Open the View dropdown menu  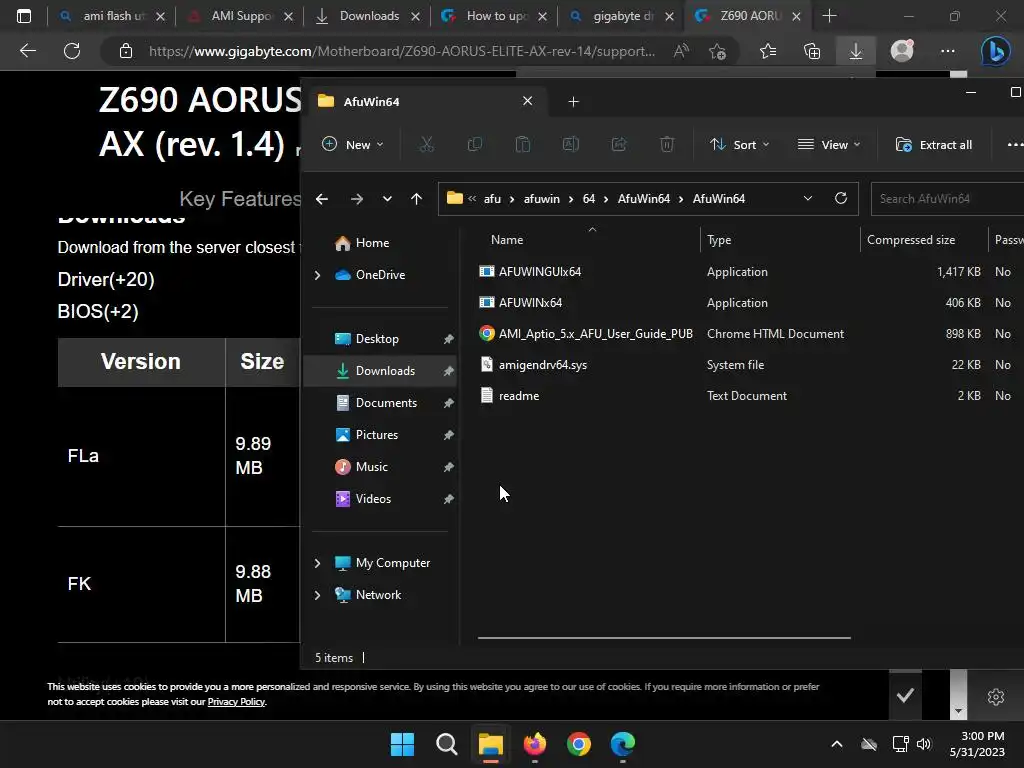[829, 144]
